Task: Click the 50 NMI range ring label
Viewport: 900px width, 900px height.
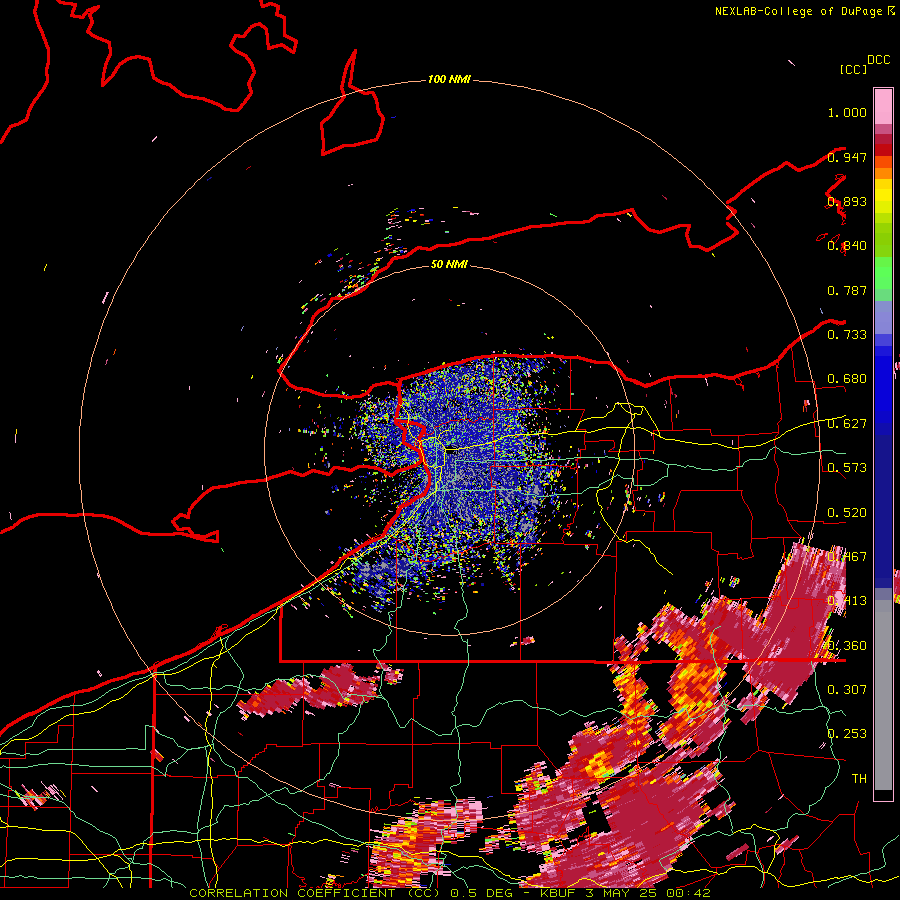Action: pos(449,264)
